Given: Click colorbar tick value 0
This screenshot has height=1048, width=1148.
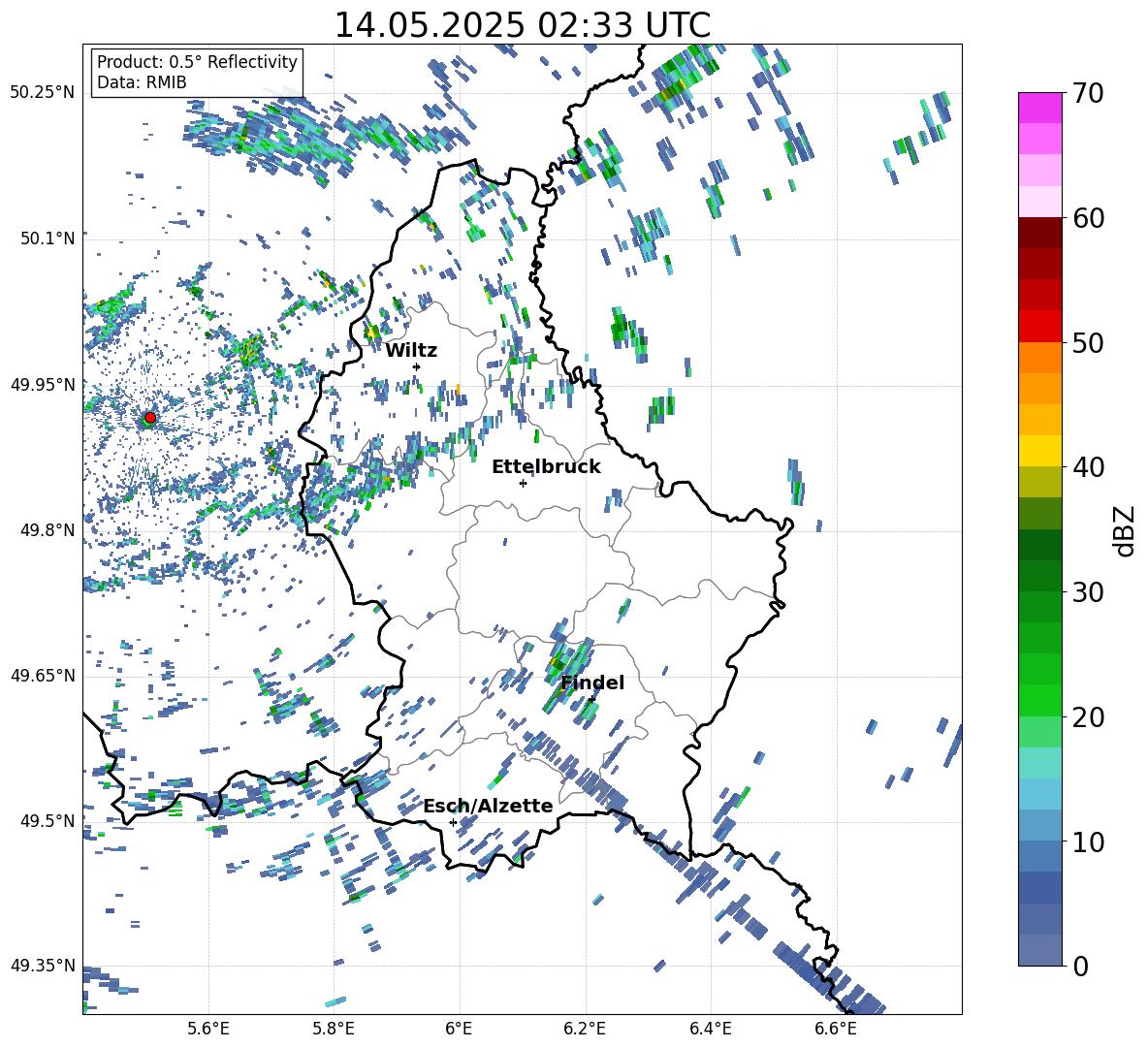Looking at the screenshot, I should (1081, 966).
